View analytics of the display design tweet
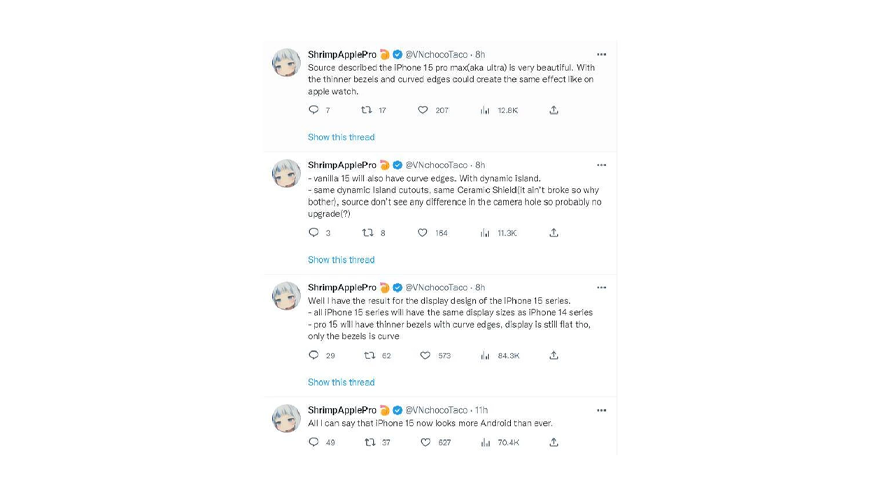 coord(485,356)
